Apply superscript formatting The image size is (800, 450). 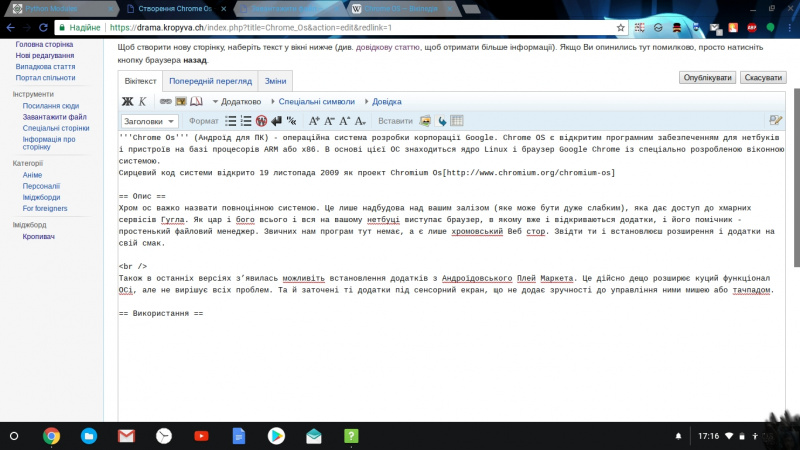pyautogui.click(x=344, y=121)
